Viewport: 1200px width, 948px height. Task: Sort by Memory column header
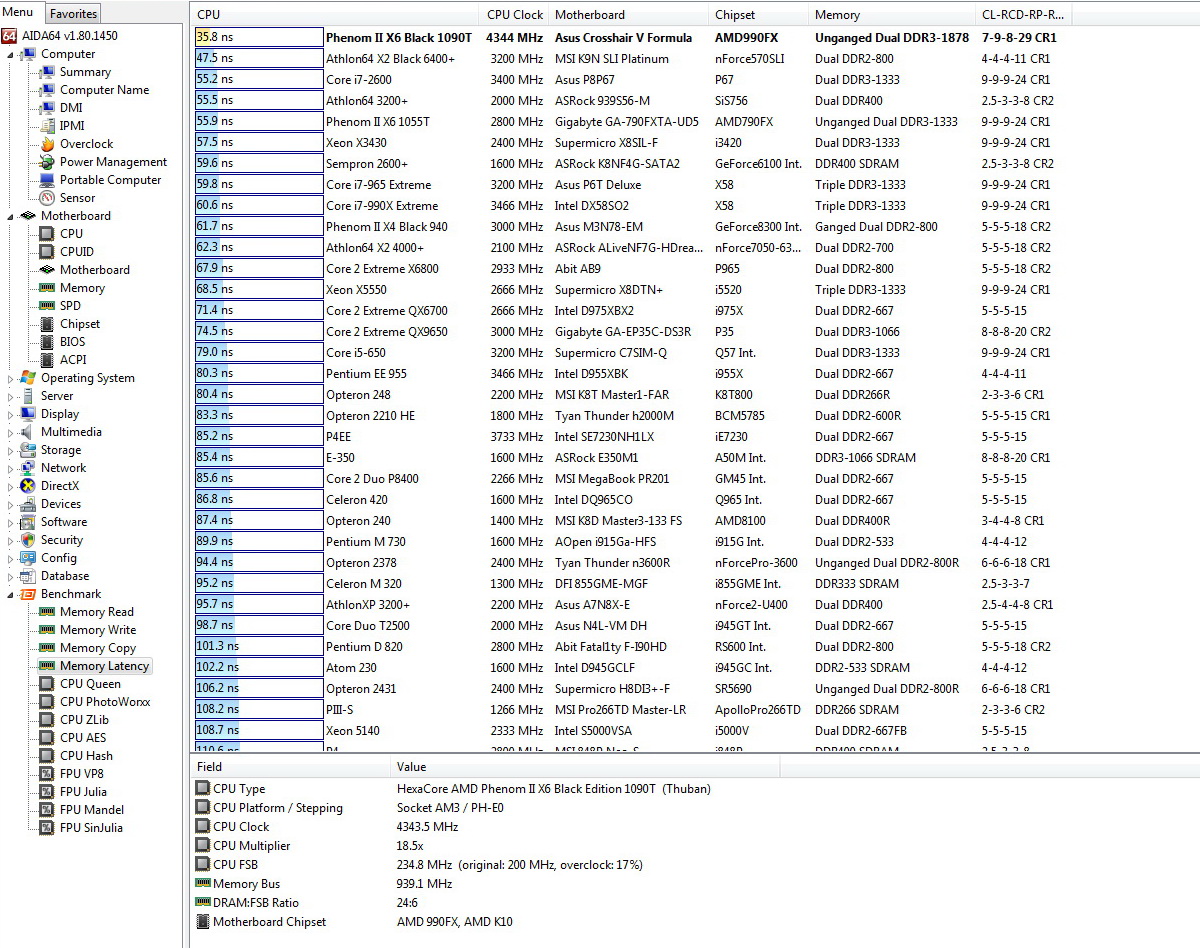[x=892, y=15]
